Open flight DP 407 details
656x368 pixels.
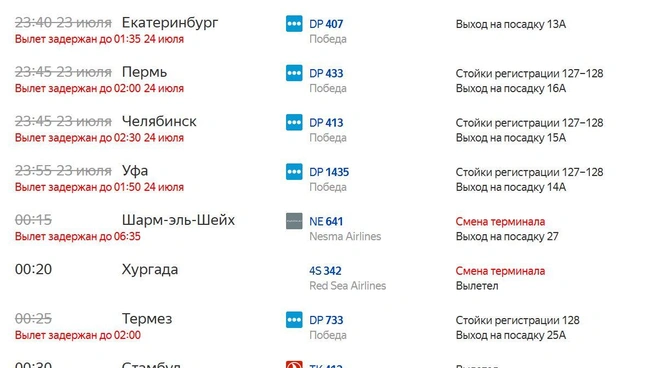coord(326,24)
